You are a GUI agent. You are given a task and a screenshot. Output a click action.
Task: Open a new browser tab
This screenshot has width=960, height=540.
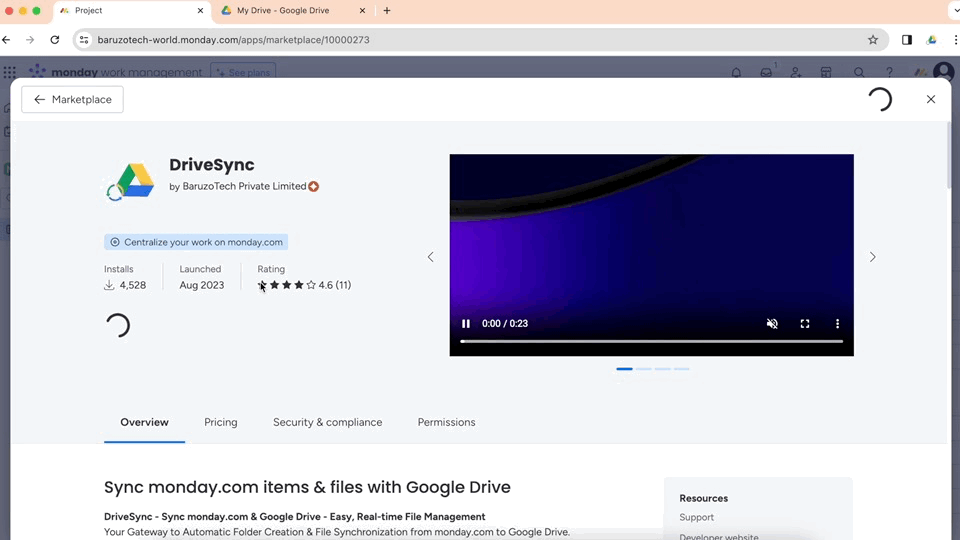(x=387, y=10)
